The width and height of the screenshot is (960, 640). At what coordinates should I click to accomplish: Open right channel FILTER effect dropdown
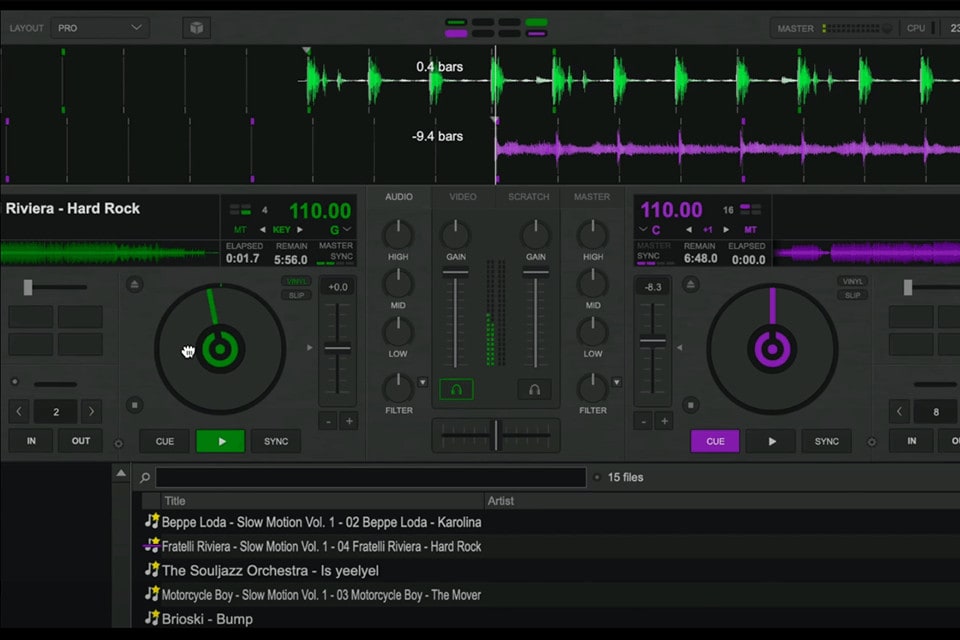(x=617, y=382)
